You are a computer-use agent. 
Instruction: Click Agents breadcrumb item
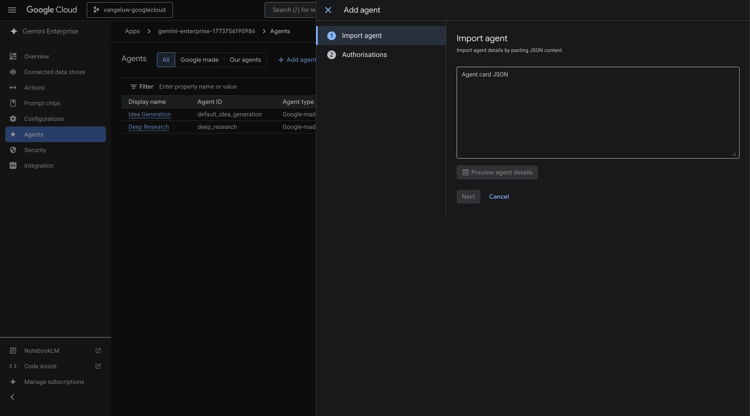tap(280, 31)
